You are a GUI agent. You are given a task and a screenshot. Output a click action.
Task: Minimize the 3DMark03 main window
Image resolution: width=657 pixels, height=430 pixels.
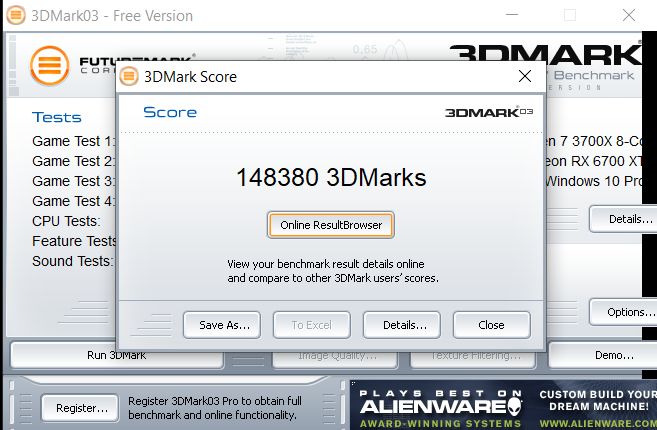pyautogui.click(x=512, y=16)
